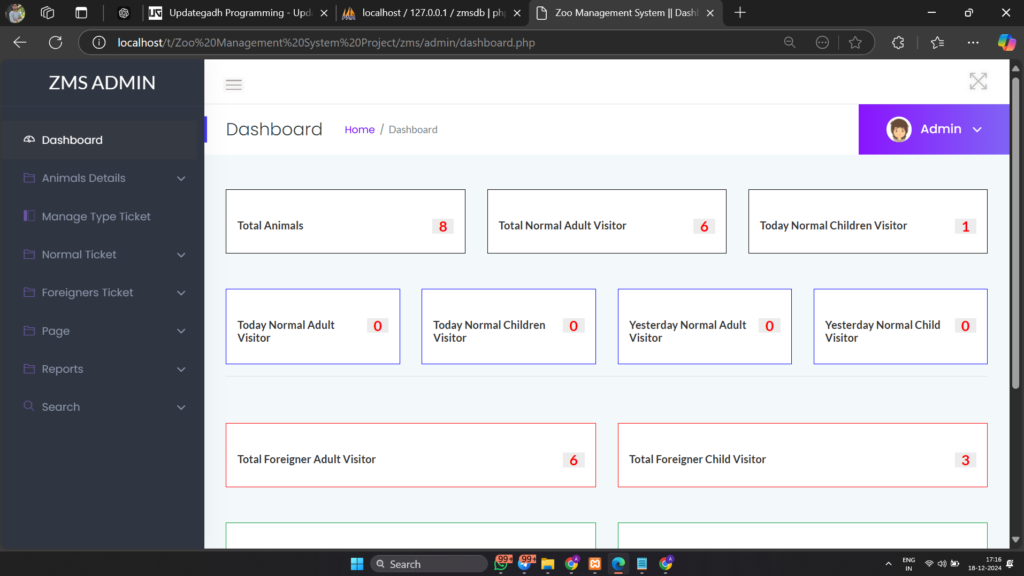Click the Today Normal Adult Visitor card
Image resolution: width=1024 pixels, height=576 pixels.
tap(313, 327)
